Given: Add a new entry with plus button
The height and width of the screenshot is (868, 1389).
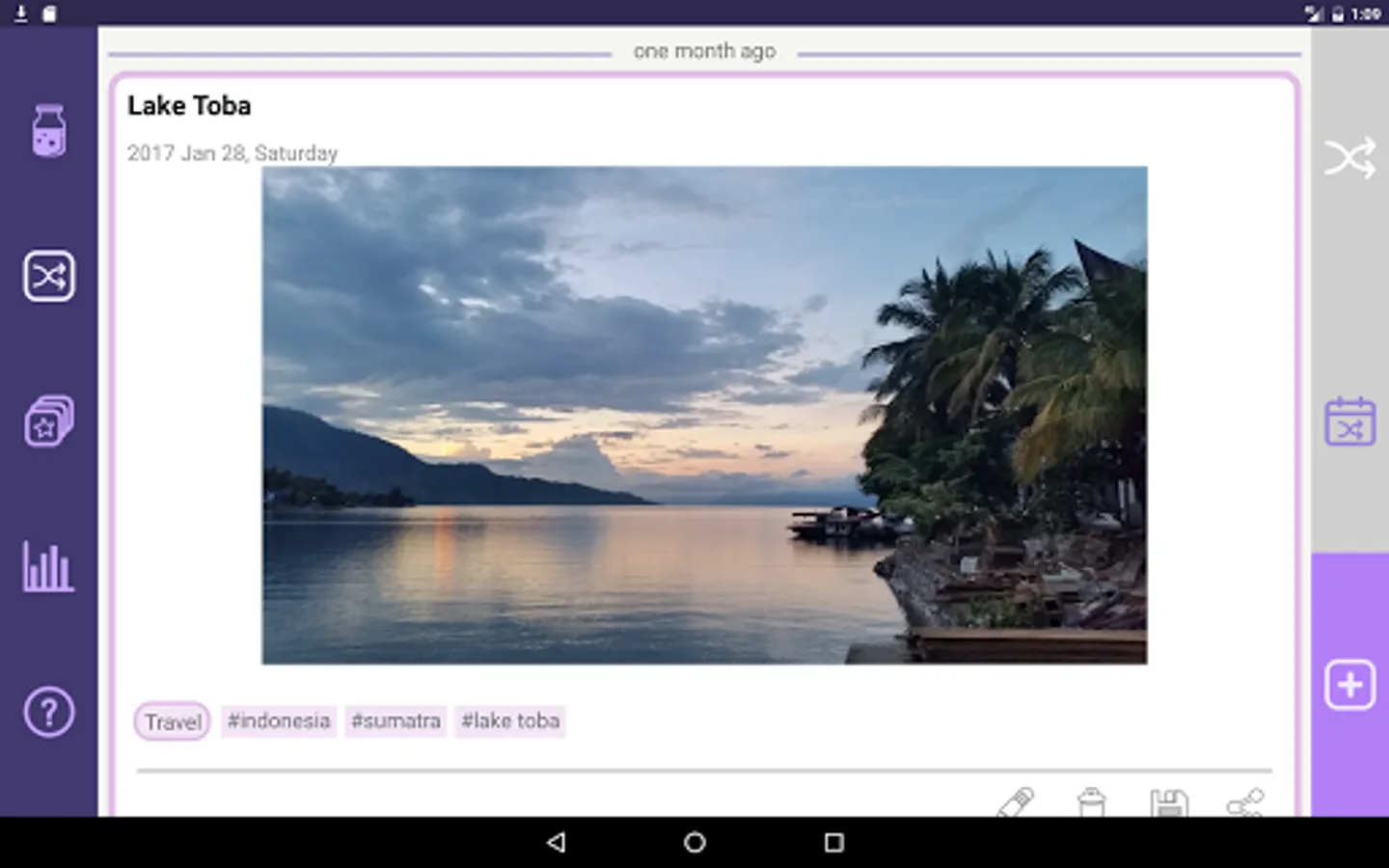Looking at the screenshot, I should pyautogui.click(x=1349, y=685).
